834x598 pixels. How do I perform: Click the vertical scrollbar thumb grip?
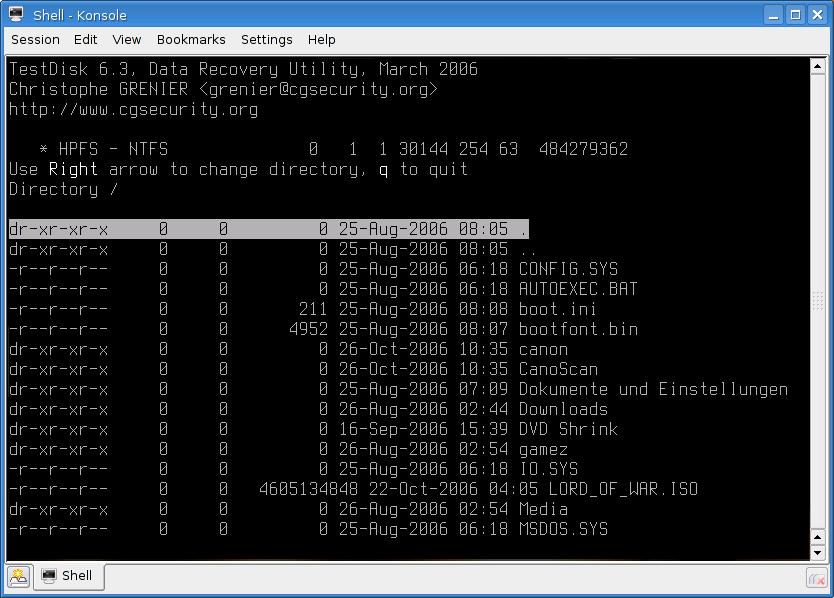point(818,301)
